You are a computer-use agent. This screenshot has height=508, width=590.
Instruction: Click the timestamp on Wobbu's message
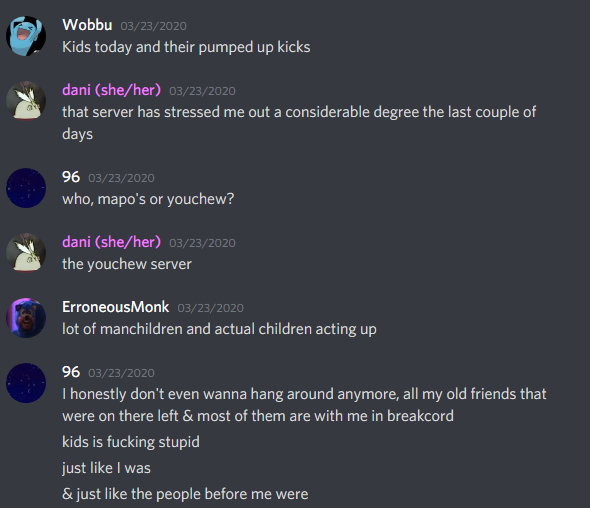(154, 26)
